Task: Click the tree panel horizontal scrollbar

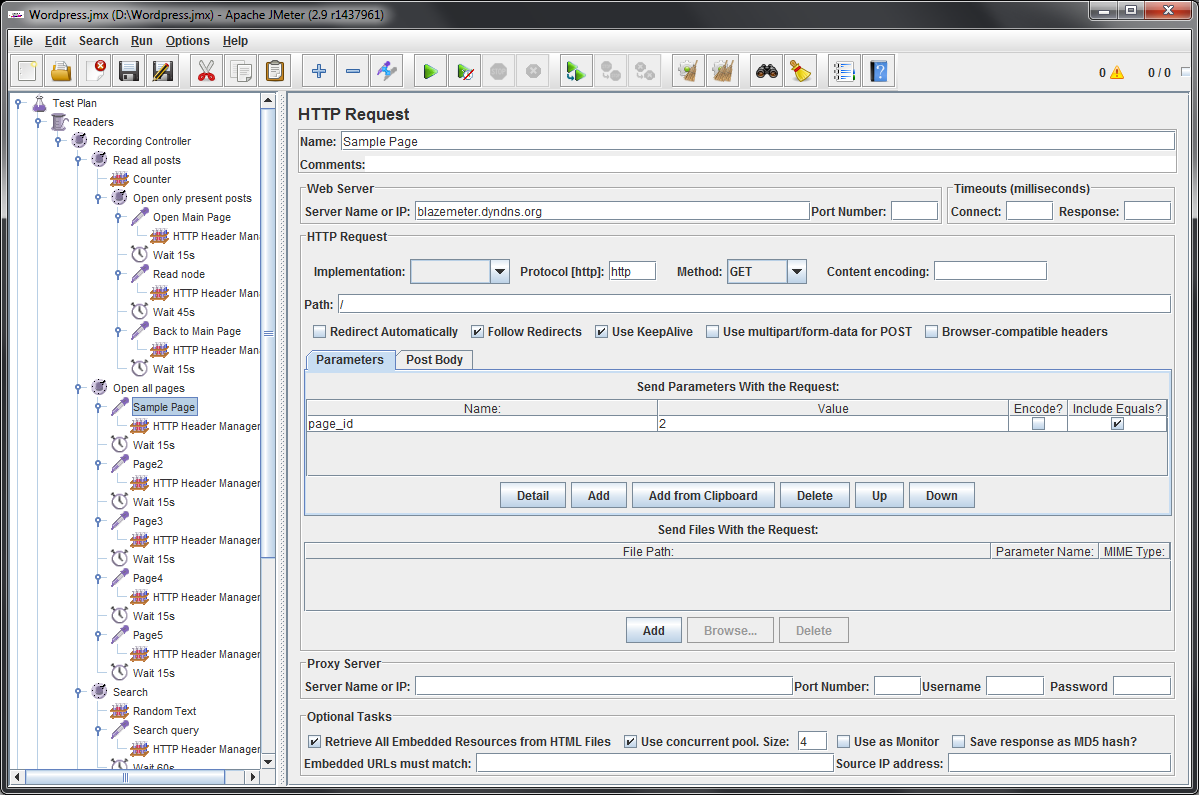Action: (125, 777)
